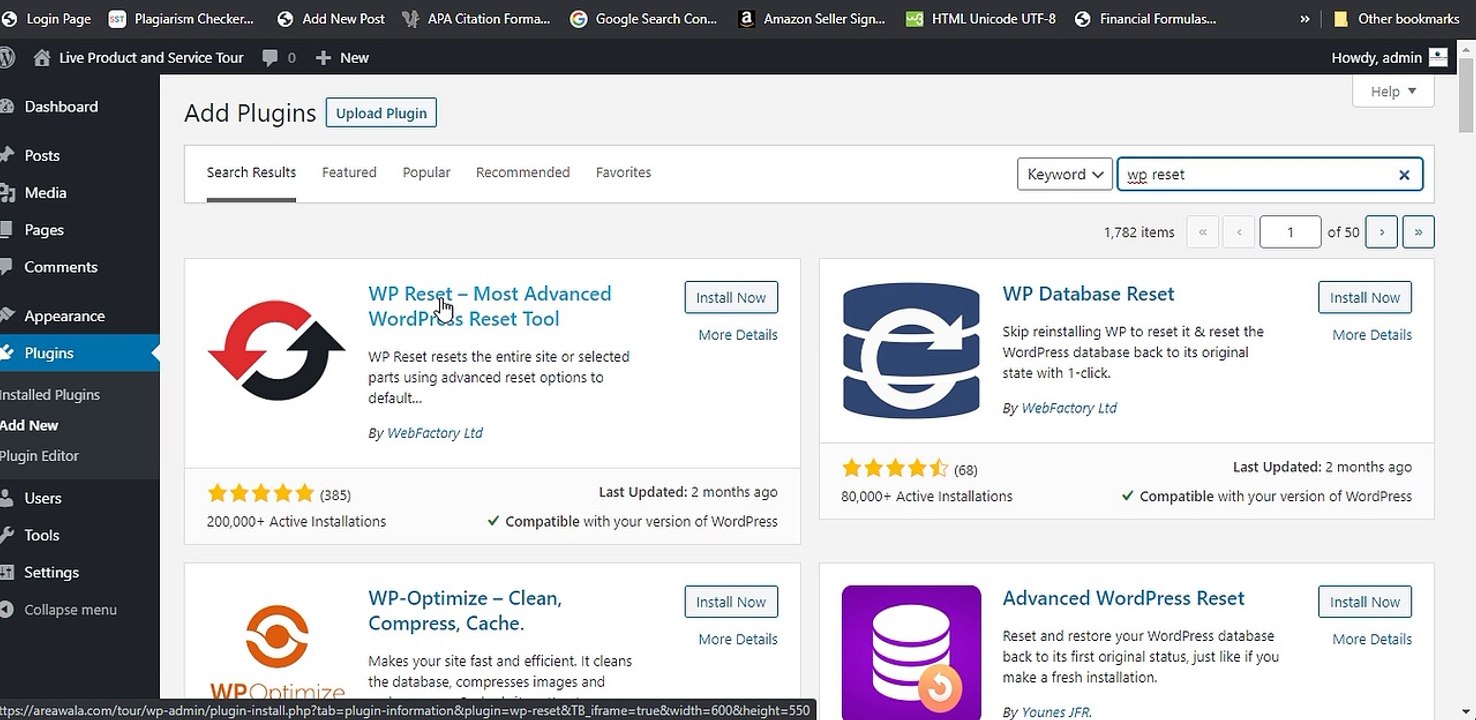Click the Dashboard gauge icon
1476x720 pixels.
[7, 106]
